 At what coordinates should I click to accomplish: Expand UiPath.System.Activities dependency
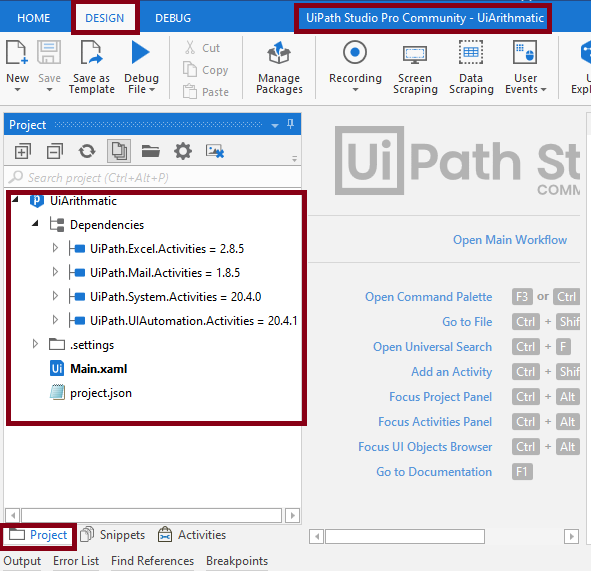(55, 296)
